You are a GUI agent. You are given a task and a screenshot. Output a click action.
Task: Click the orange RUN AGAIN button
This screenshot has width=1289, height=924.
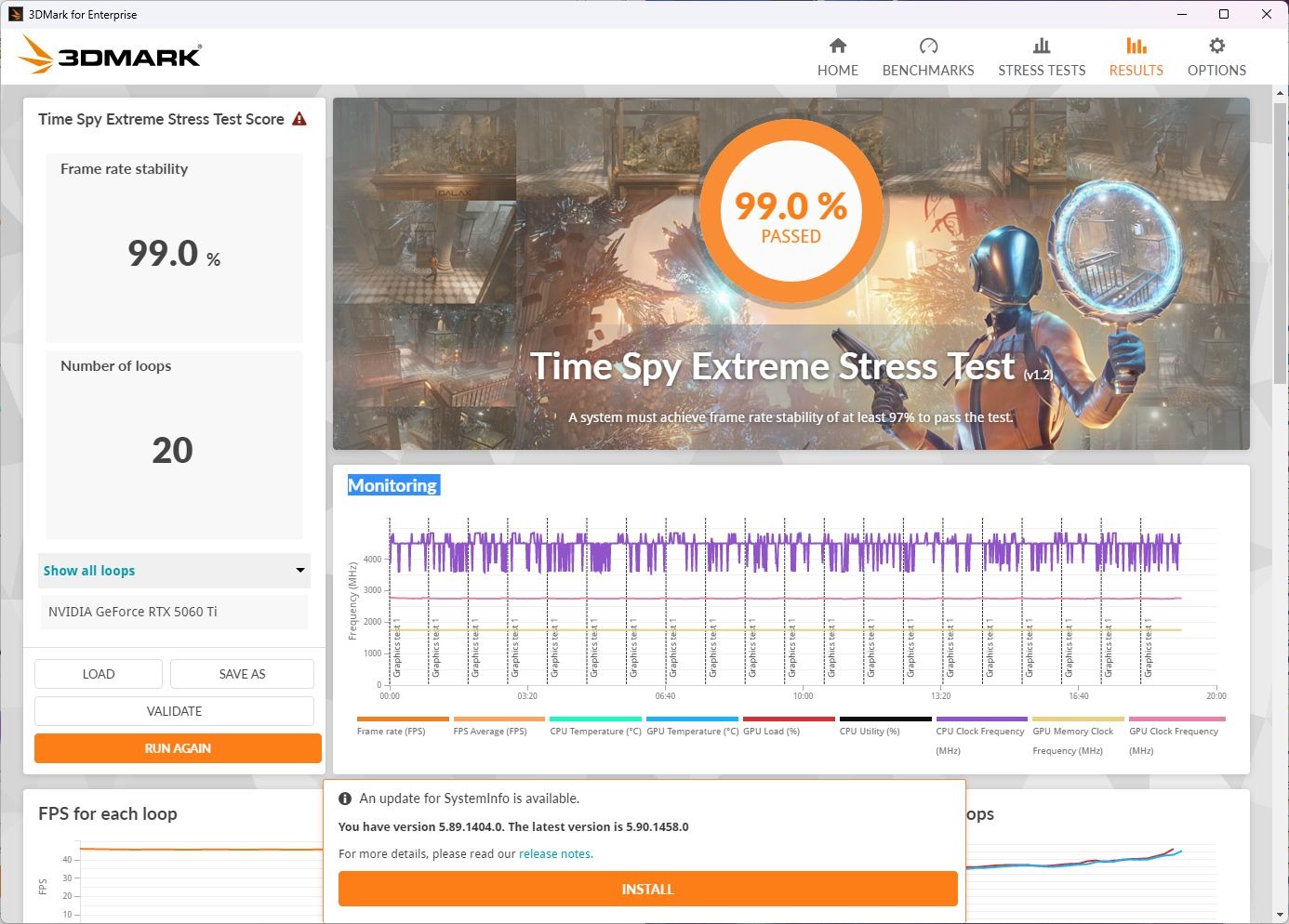[178, 748]
